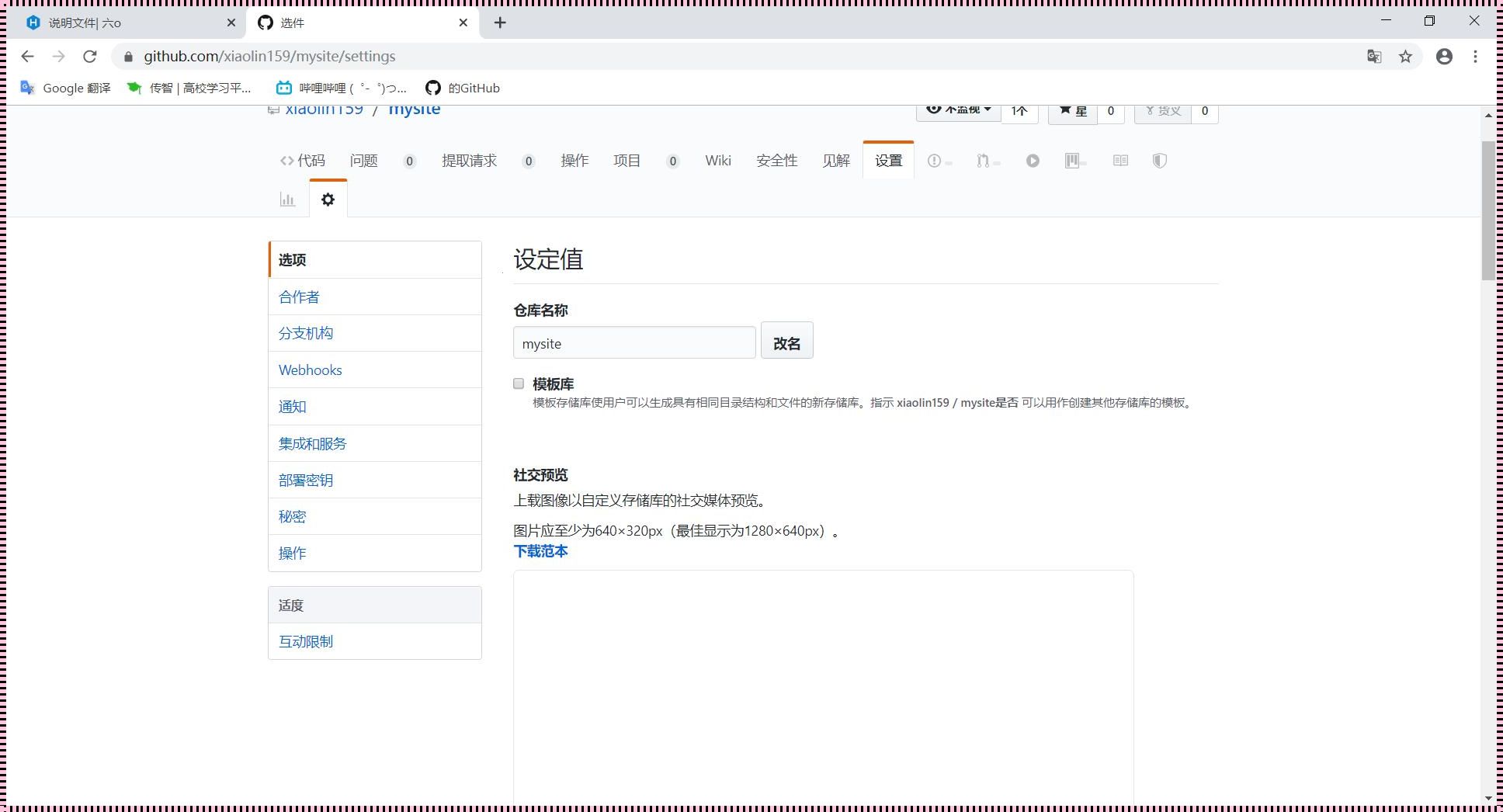The width and height of the screenshot is (1503, 812).
Task: Select 选项 in the settings sidebar
Action: [375, 260]
